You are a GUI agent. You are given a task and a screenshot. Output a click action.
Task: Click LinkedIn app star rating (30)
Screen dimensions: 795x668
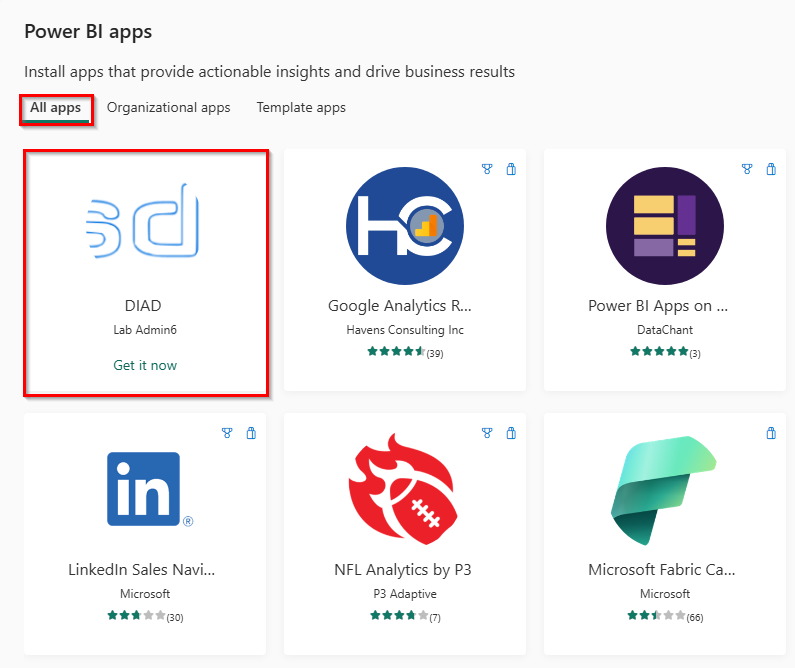(146, 616)
